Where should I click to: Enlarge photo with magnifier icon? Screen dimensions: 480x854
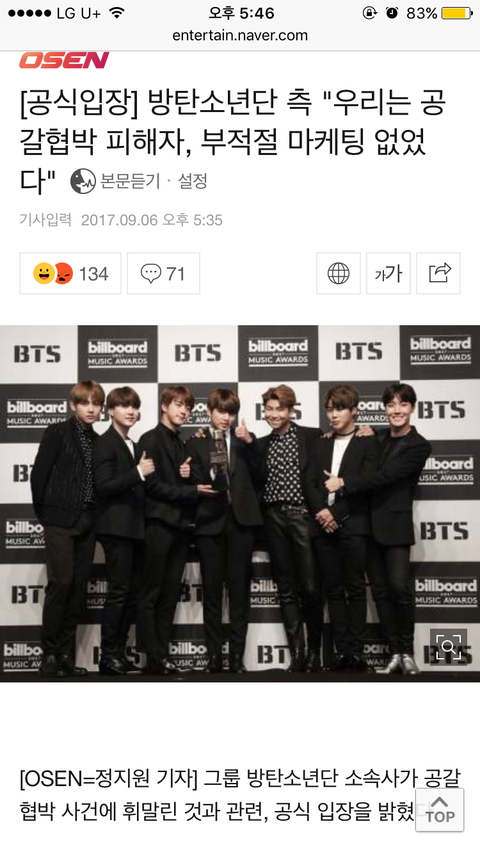pyautogui.click(x=448, y=646)
